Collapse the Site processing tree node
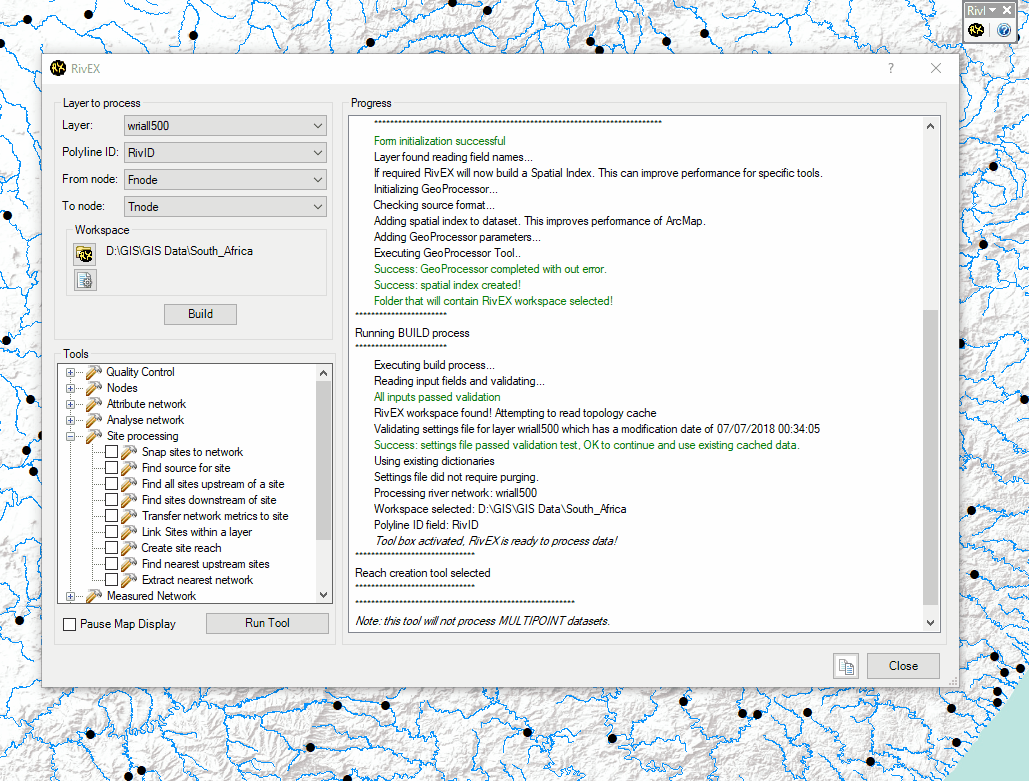This screenshot has height=781, width=1029. [x=70, y=436]
